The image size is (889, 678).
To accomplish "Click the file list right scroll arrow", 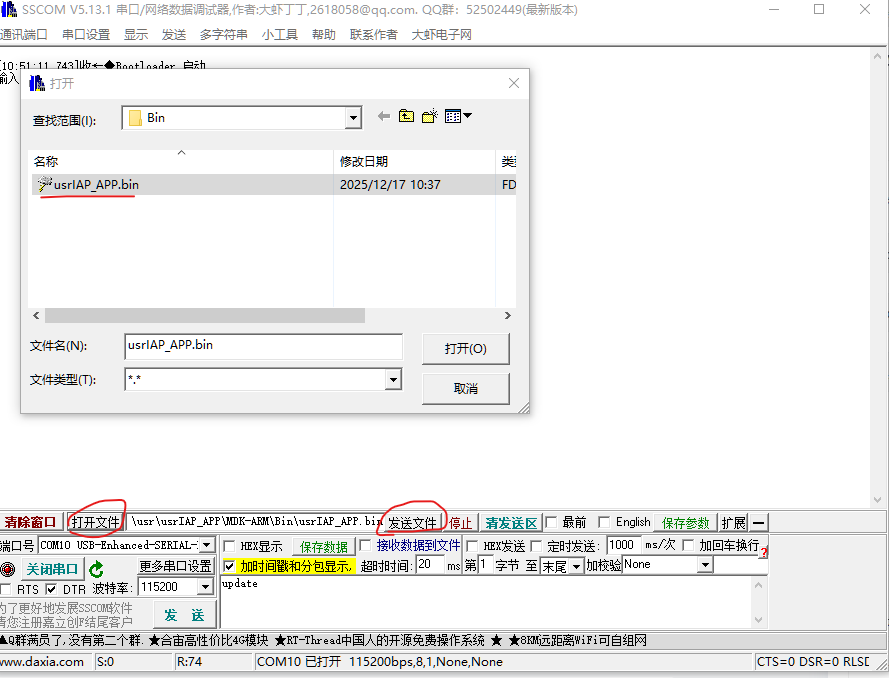I will (507, 315).
